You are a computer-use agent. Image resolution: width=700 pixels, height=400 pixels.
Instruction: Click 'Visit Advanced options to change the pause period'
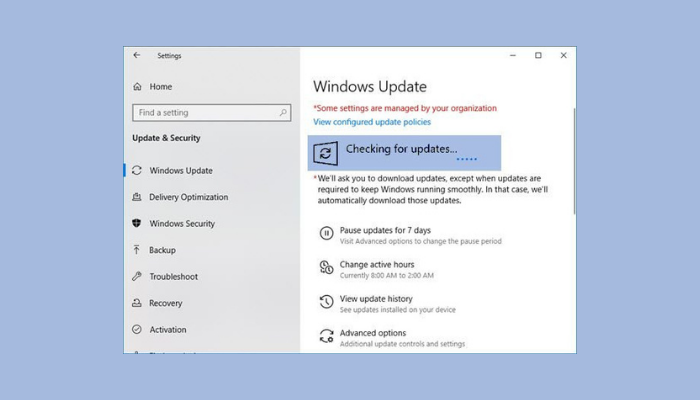(x=421, y=241)
